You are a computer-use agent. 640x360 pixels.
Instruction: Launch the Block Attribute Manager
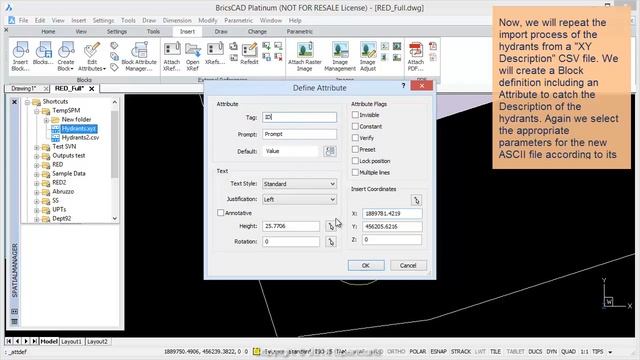[x=139, y=56]
